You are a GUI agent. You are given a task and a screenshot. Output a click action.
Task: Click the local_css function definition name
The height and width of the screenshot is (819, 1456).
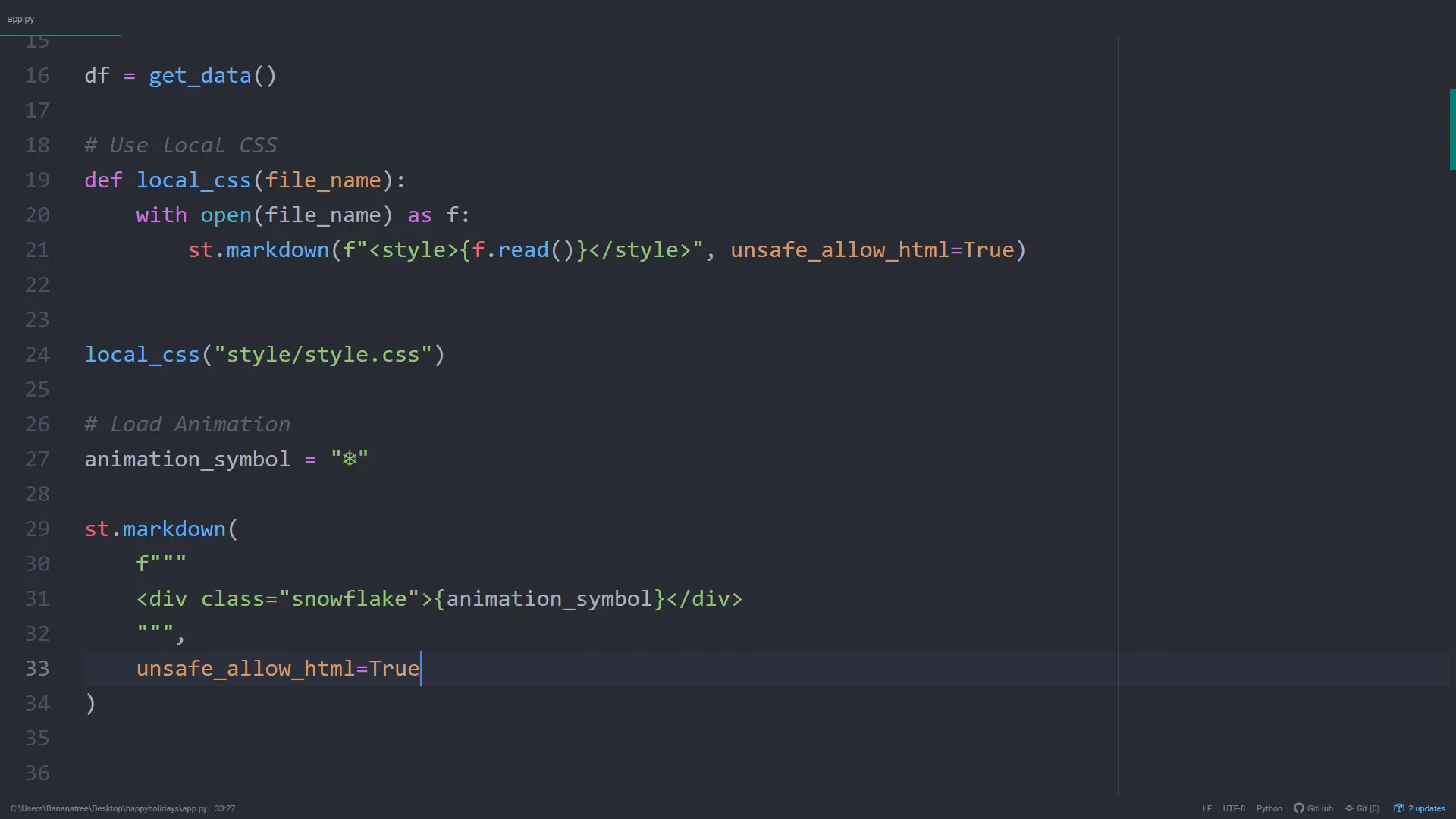pyautogui.click(x=194, y=180)
